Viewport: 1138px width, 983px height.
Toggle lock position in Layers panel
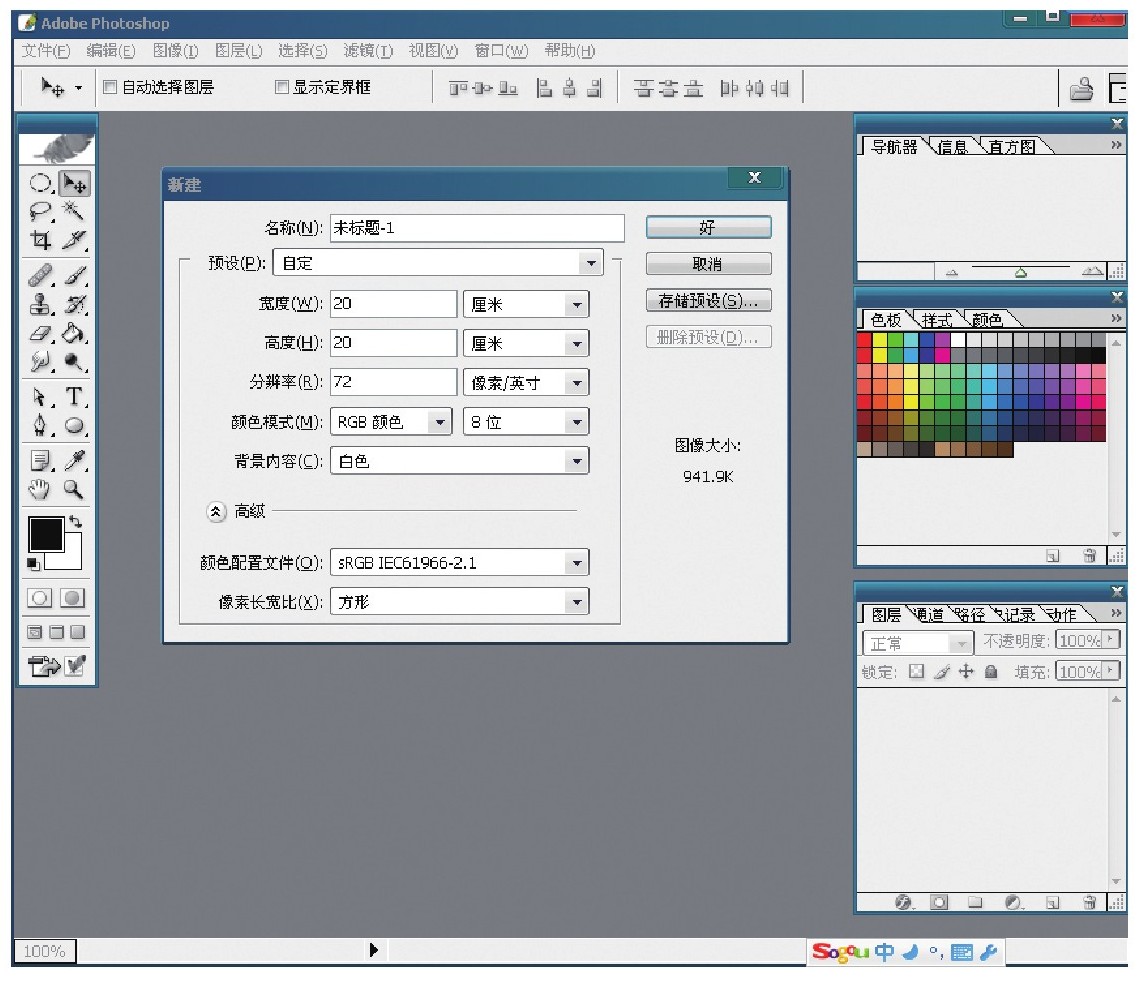pos(966,672)
